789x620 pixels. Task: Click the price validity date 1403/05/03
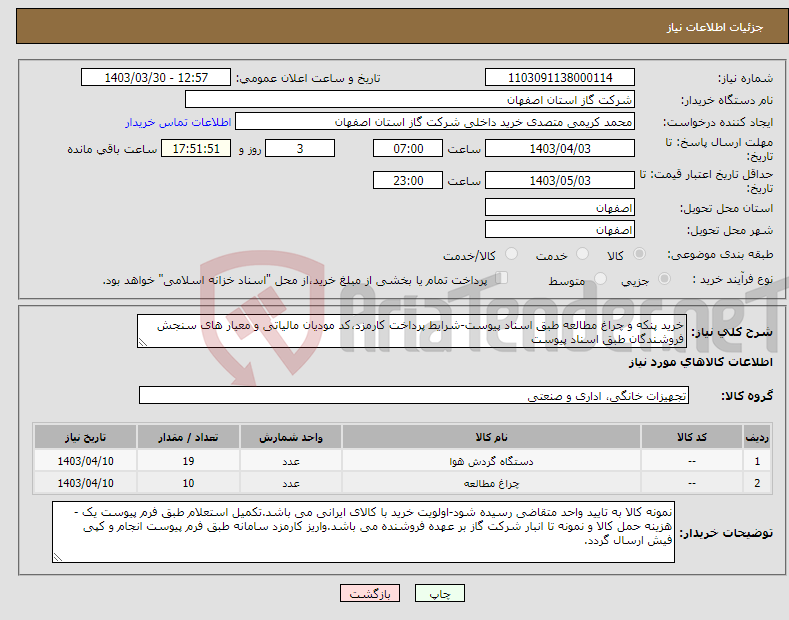point(560,180)
